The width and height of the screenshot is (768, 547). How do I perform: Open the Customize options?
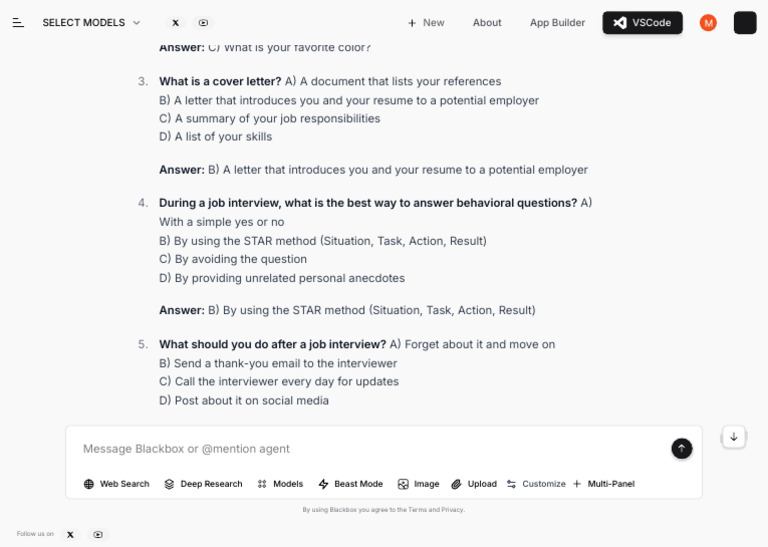(536, 484)
